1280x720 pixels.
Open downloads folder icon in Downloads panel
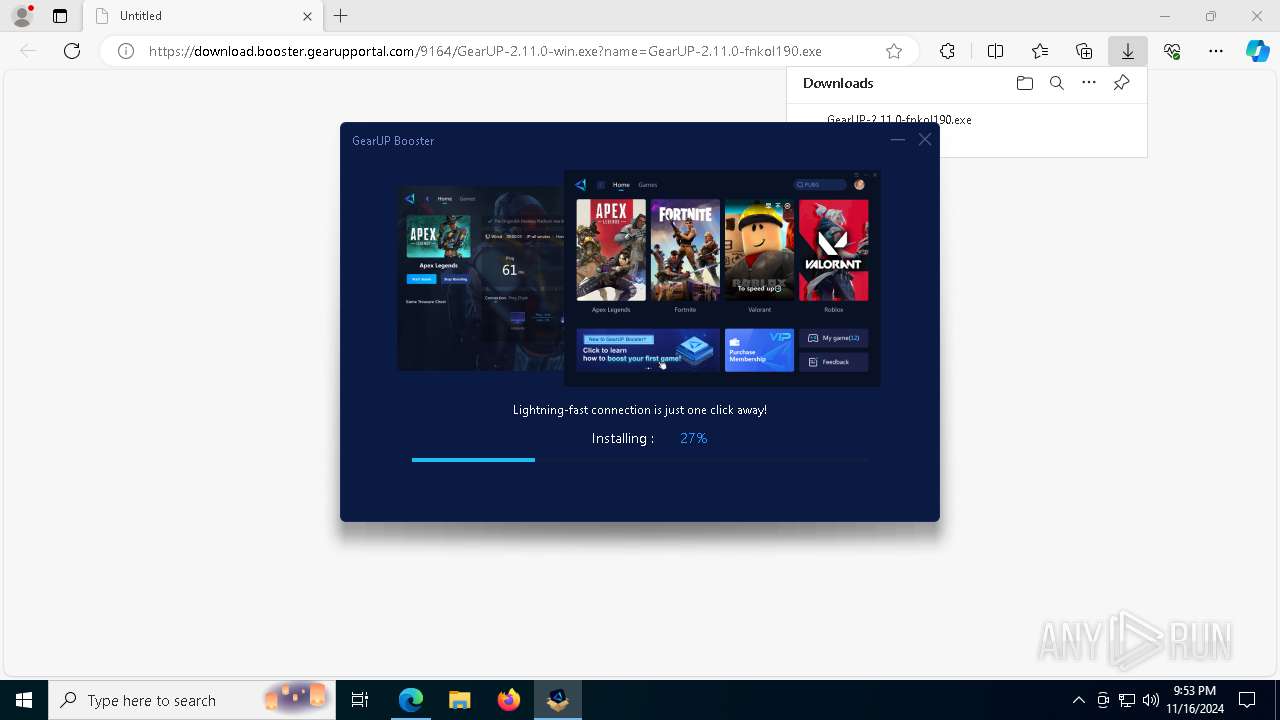tap(1024, 83)
